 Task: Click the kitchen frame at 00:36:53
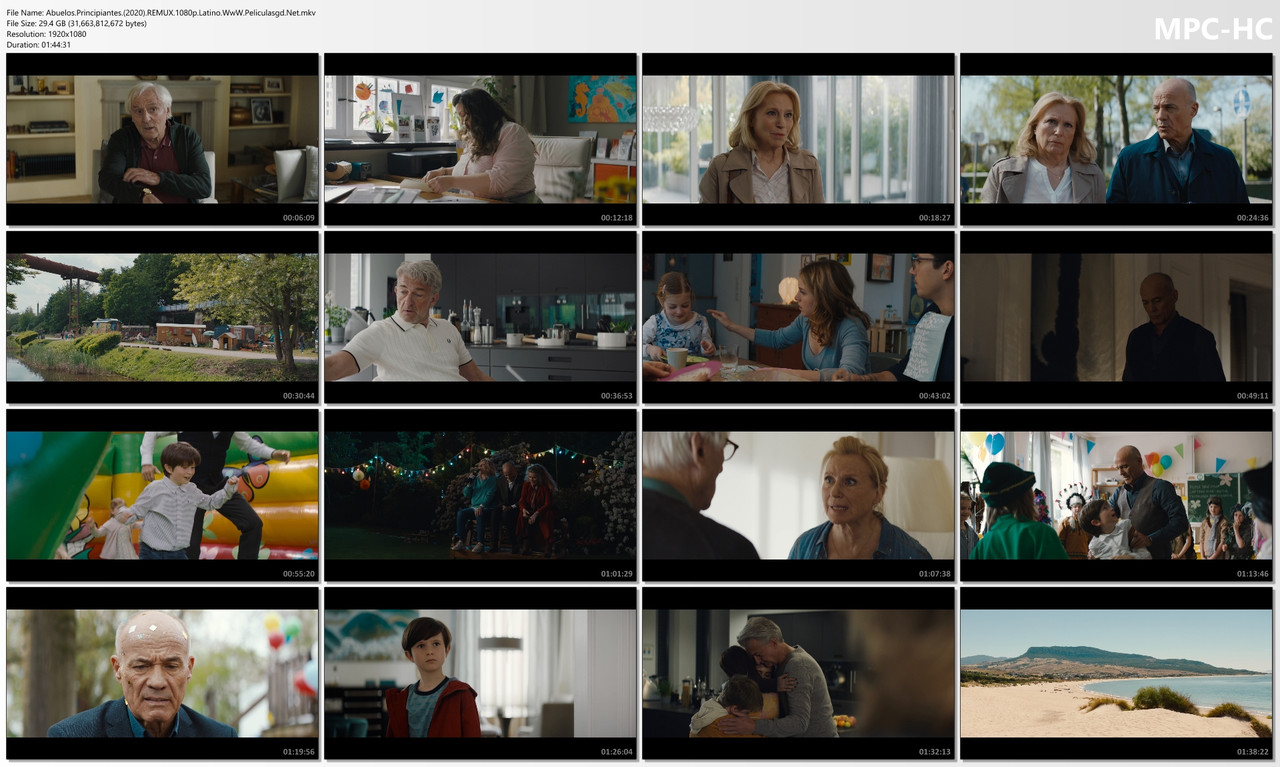click(480, 317)
